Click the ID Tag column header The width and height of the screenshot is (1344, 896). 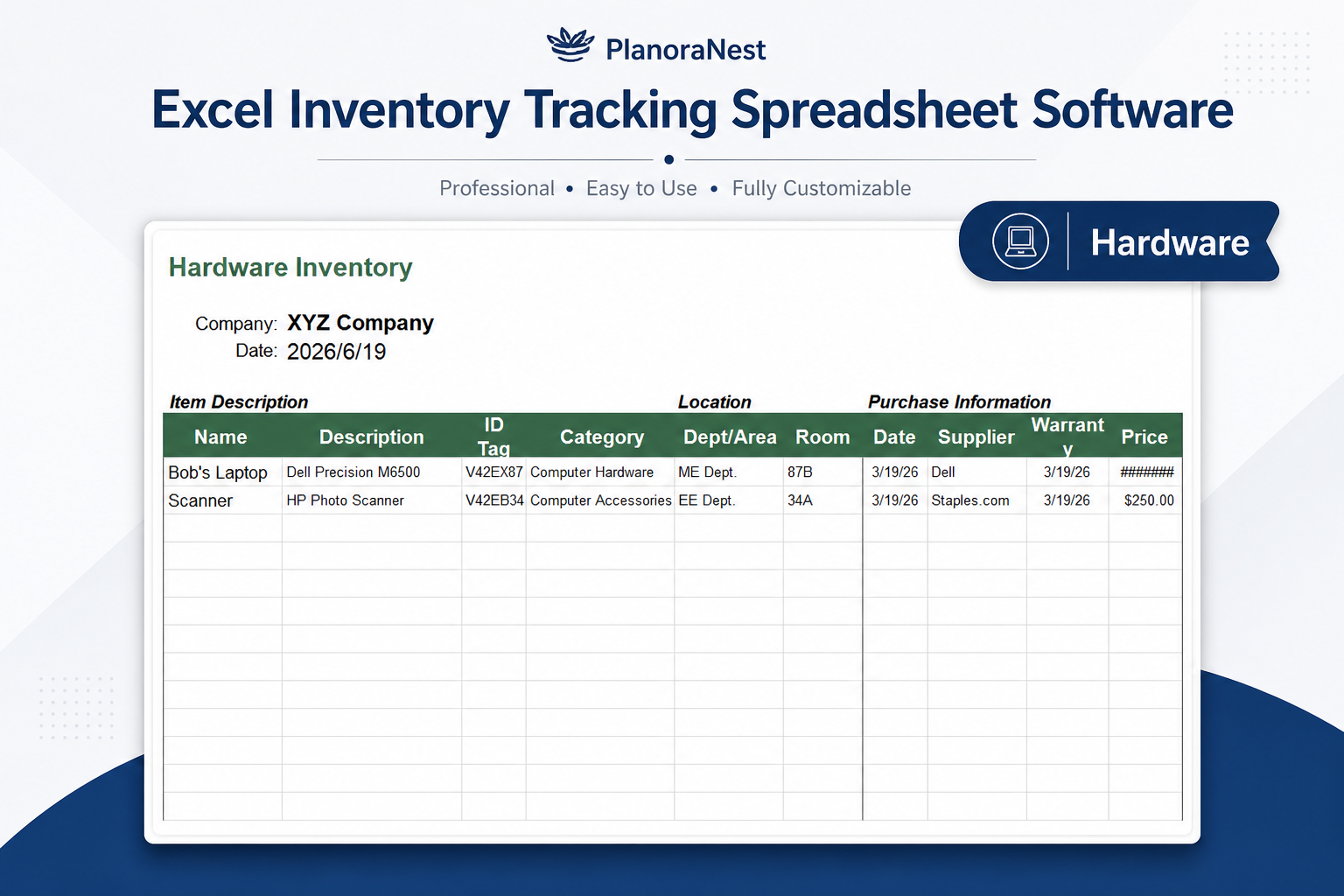click(493, 437)
